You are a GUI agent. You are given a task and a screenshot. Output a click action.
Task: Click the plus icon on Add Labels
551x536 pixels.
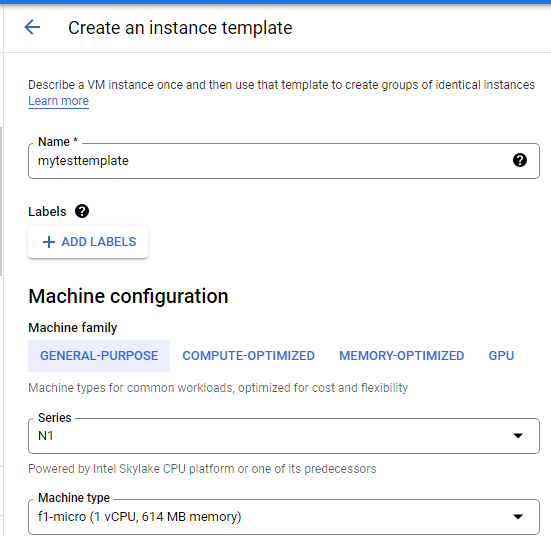tap(49, 242)
